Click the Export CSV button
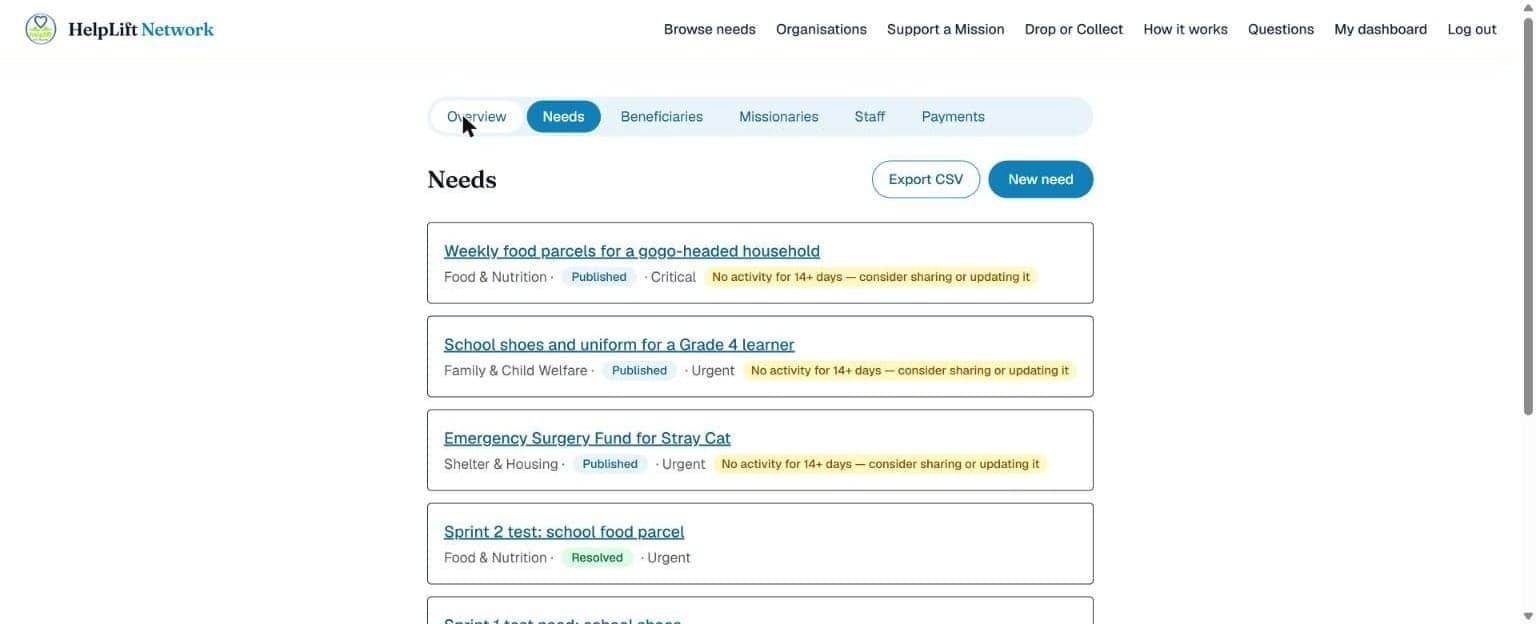This screenshot has height=624, width=1536. pyautogui.click(x=926, y=180)
